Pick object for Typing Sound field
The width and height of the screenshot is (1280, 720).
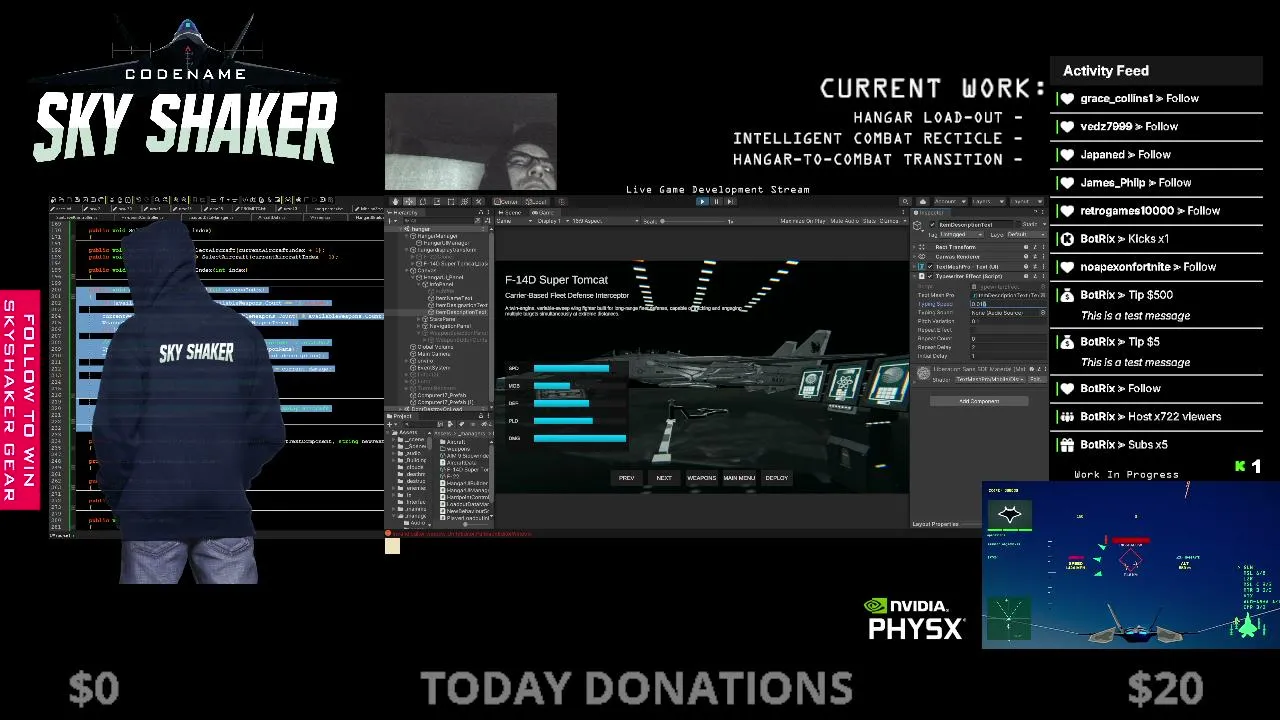[1043, 313]
